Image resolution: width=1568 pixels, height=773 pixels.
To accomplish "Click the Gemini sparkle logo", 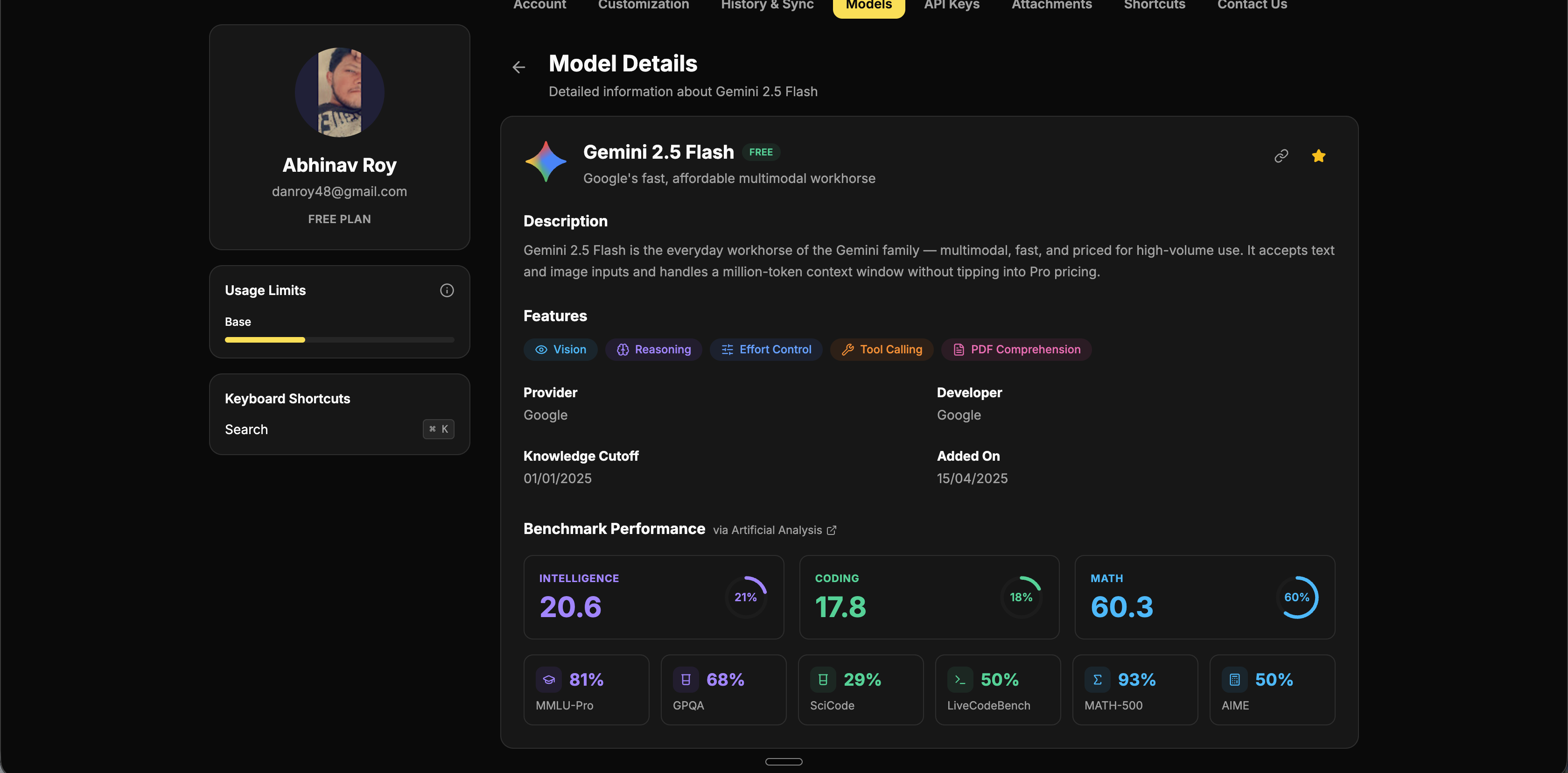I will [x=546, y=162].
